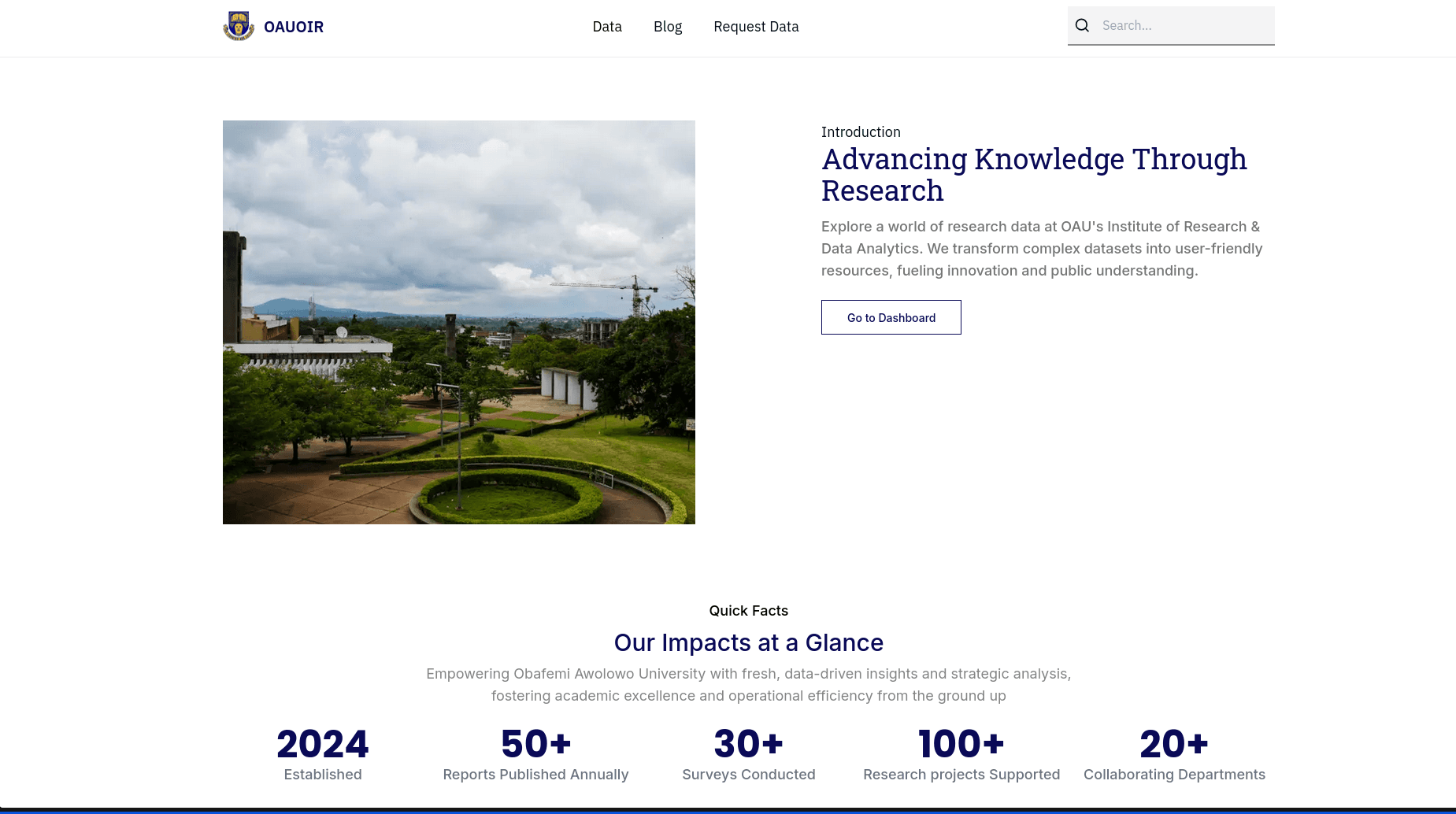Go to the Blog page
The width and height of the screenshot is (1456, 814).
pyautogui.click(x=667, y=27)
